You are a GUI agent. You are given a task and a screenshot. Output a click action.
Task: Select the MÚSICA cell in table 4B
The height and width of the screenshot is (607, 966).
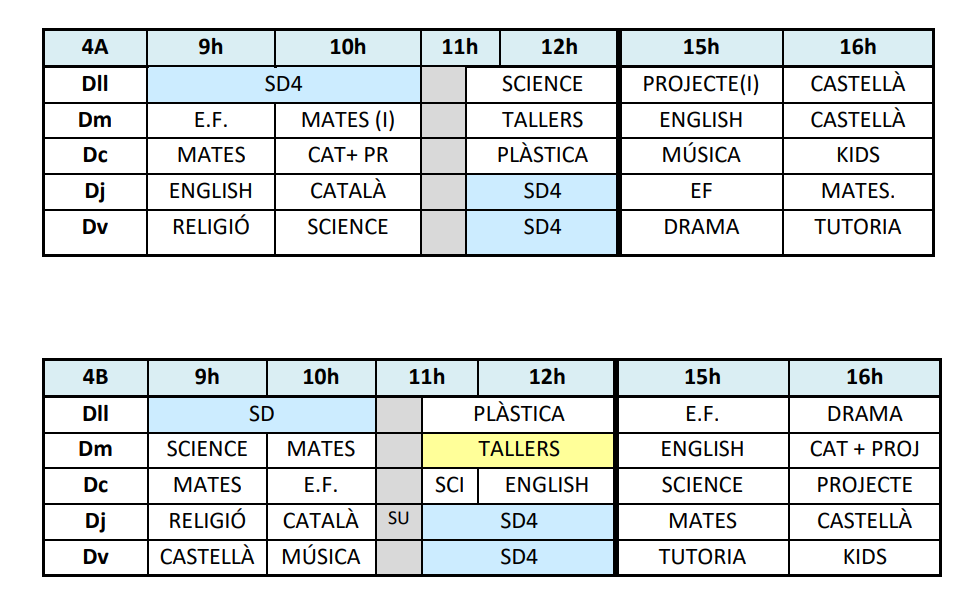coord(321,556)
